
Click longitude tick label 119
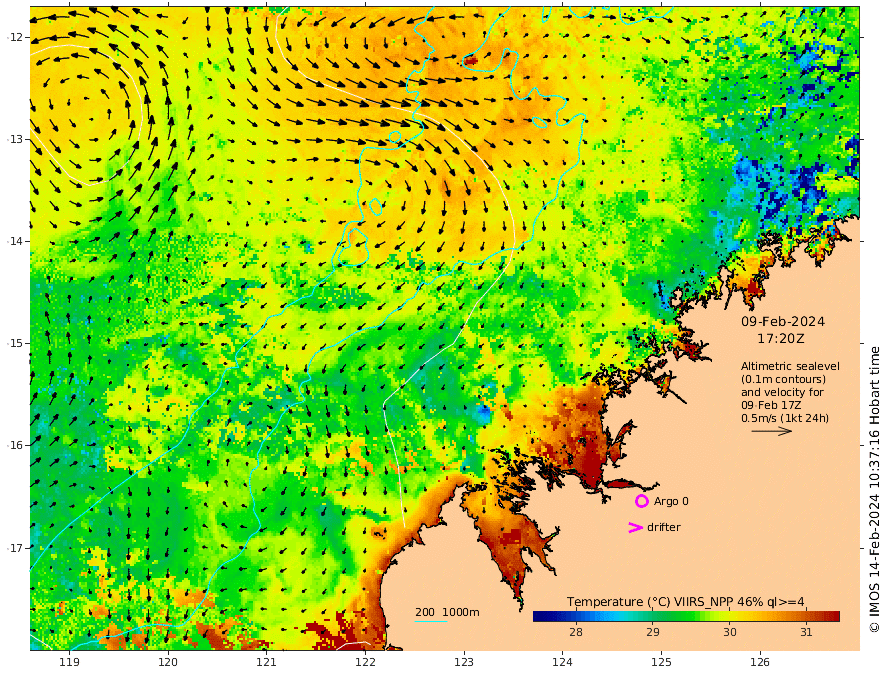coord(70,662)
